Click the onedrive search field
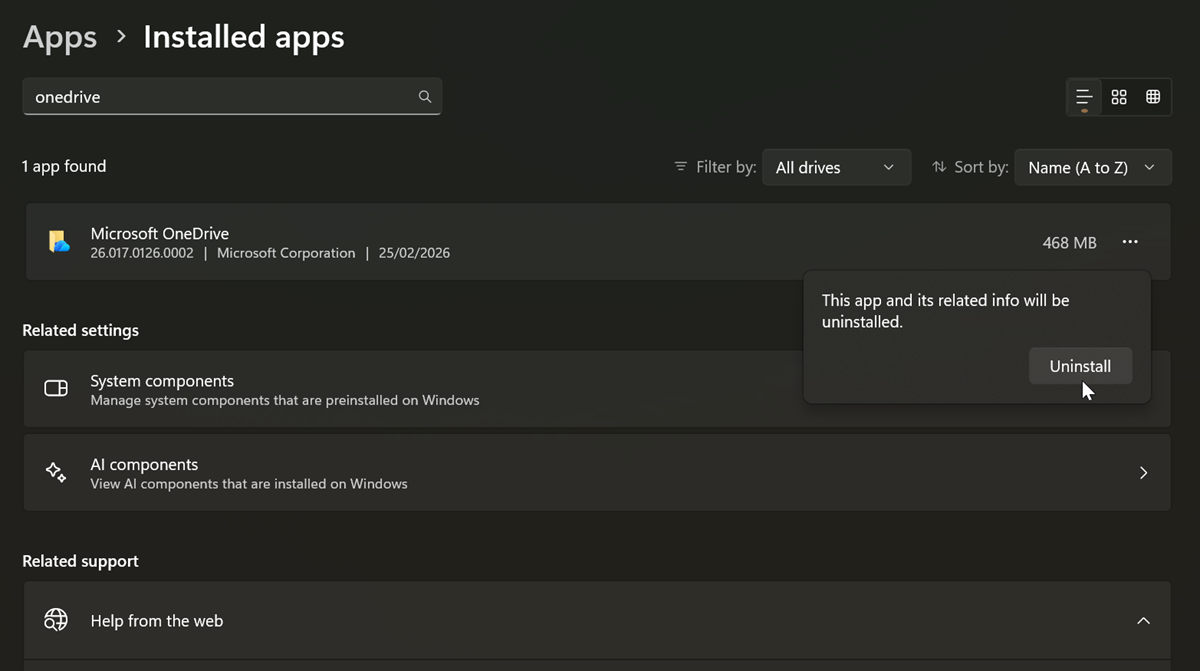Viewport: 1200px width, 671px height. tap(220, 97)
